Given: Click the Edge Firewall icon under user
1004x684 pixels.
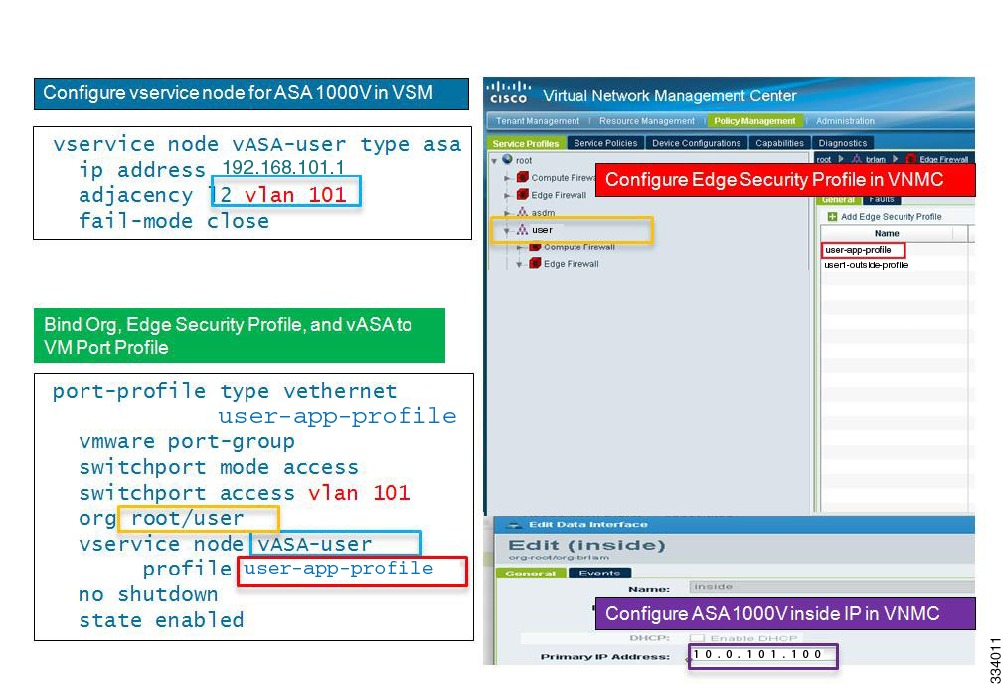Looking at the screenshot, I should pos(535,263).
